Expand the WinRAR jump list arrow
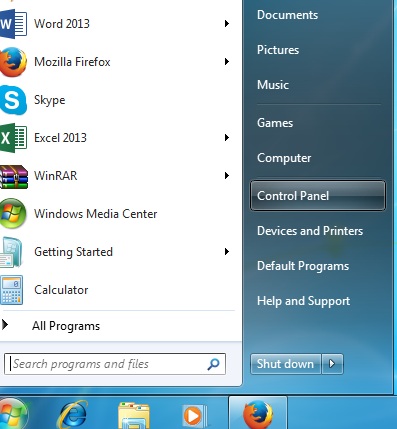 click(227, 176)
